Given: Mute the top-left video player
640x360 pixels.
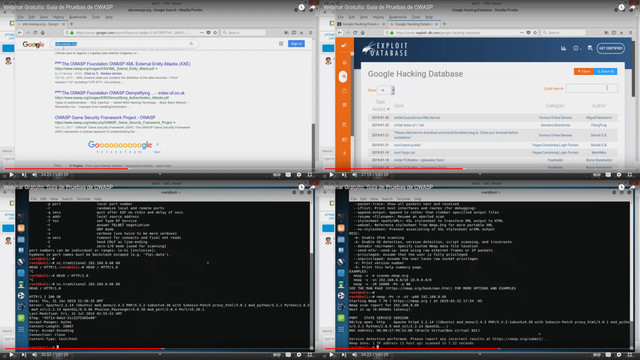Looking at the screenshot, I should point(35,175).
